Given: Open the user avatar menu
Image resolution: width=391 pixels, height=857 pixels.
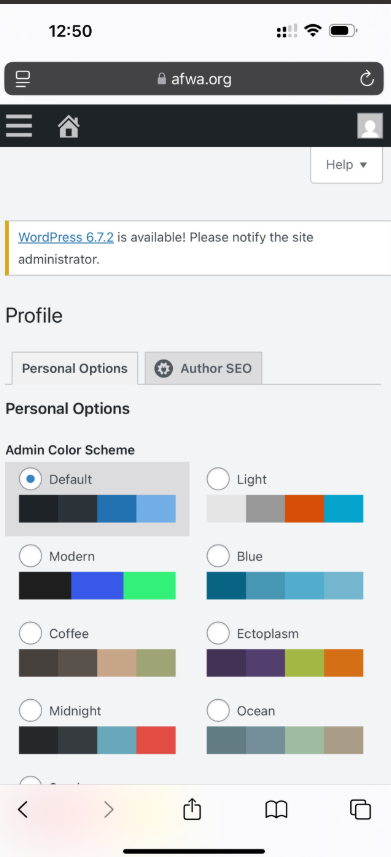Looking at the screenshot, I should click(370, 126).
